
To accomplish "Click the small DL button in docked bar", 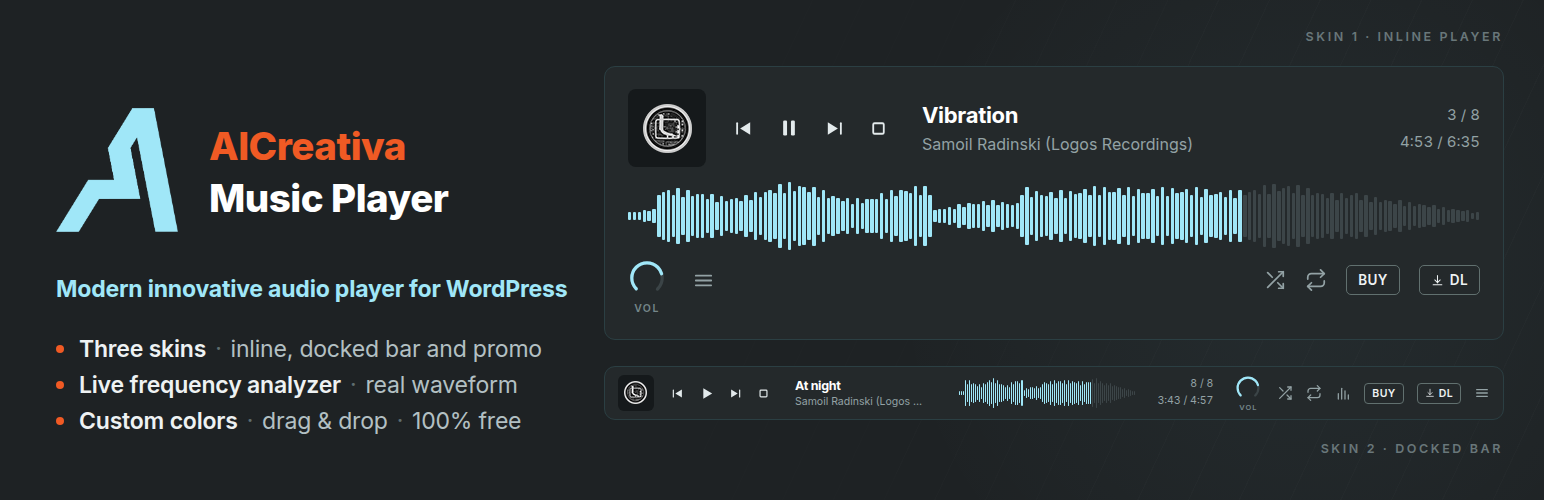I will click(x=1439, y=393).
